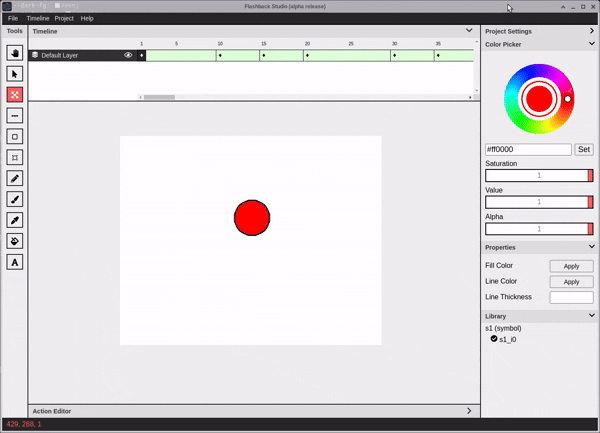Click the app icon in title bar
Viewport: 600px width, 433px height.
7,6
